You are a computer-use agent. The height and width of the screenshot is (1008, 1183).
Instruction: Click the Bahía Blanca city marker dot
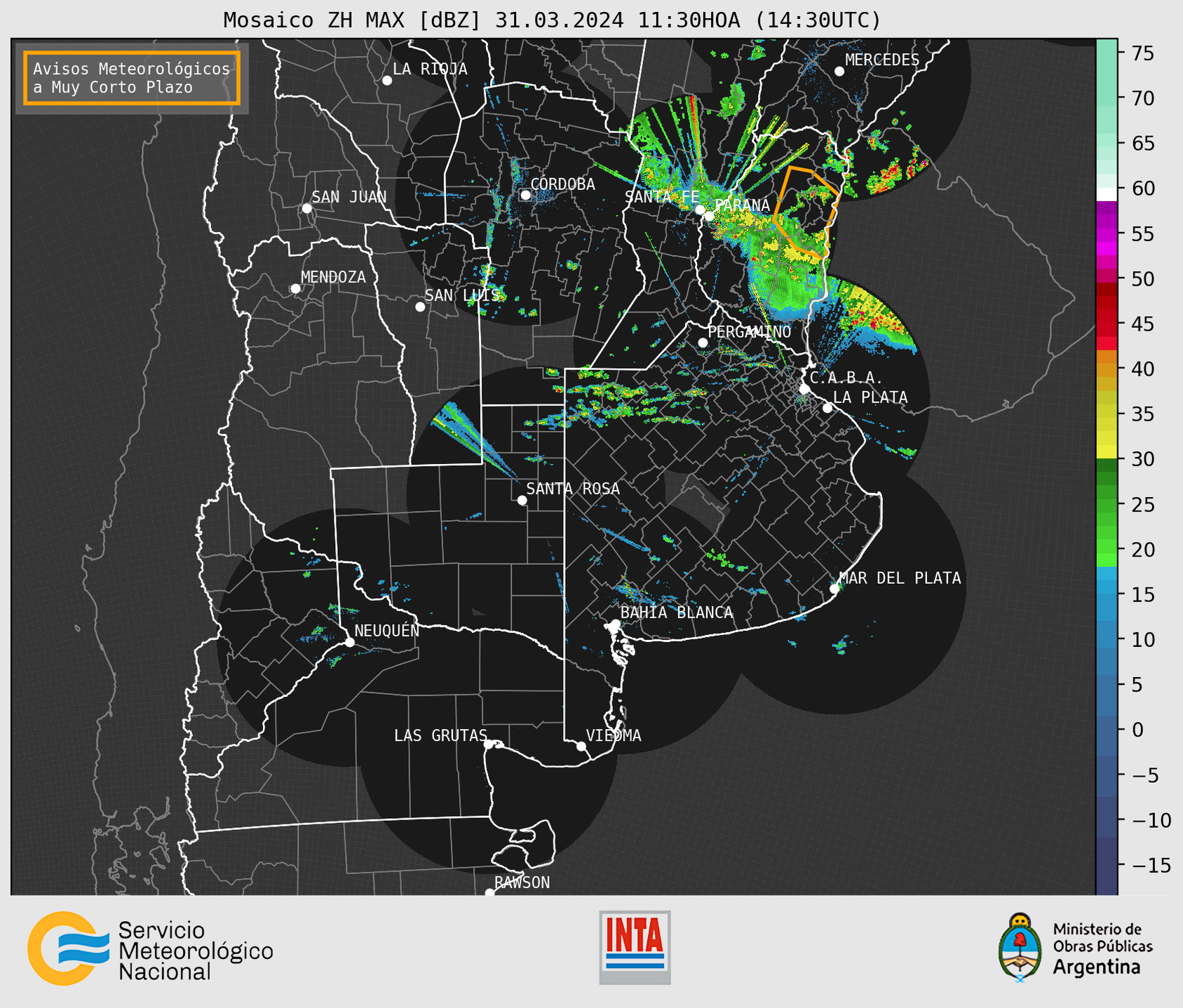(x=615, y=624)
